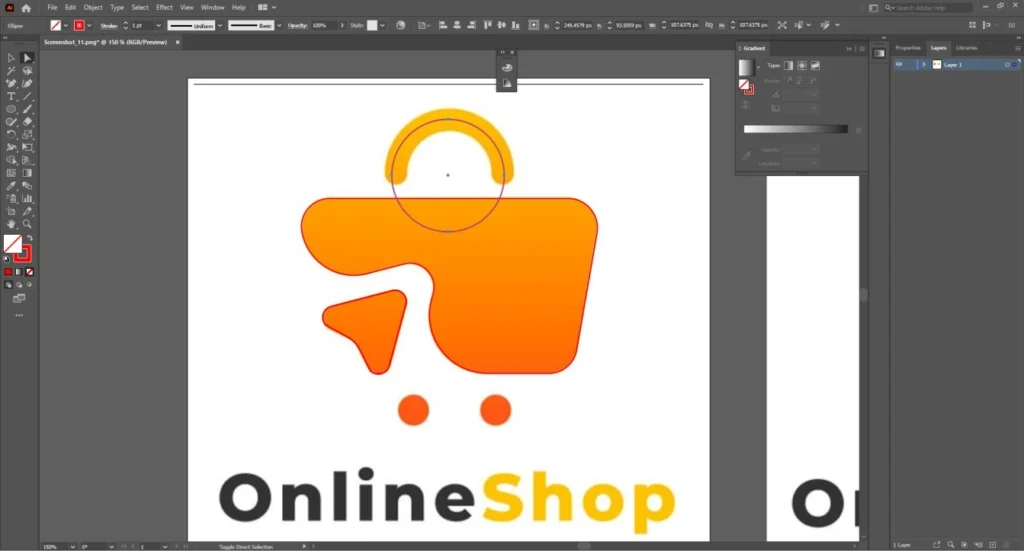
Task: Open the Window menu
Action: 212,7
